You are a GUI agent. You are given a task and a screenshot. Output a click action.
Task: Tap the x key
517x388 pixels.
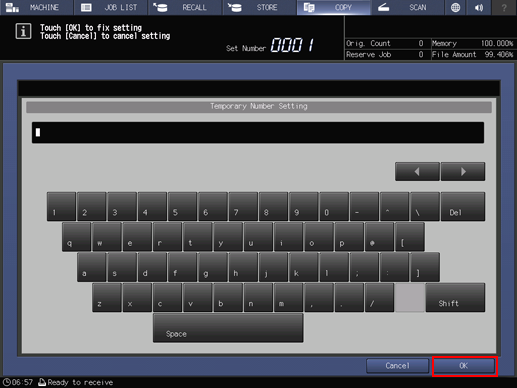click(x=137, y=297)
